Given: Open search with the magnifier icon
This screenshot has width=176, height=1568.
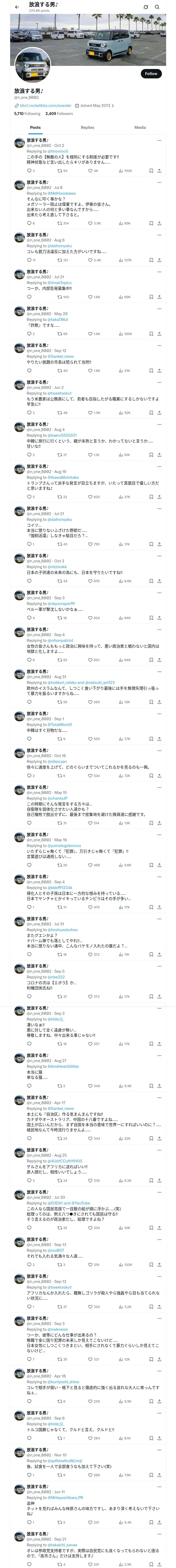Looking at the screenshot, I should 157,7.
